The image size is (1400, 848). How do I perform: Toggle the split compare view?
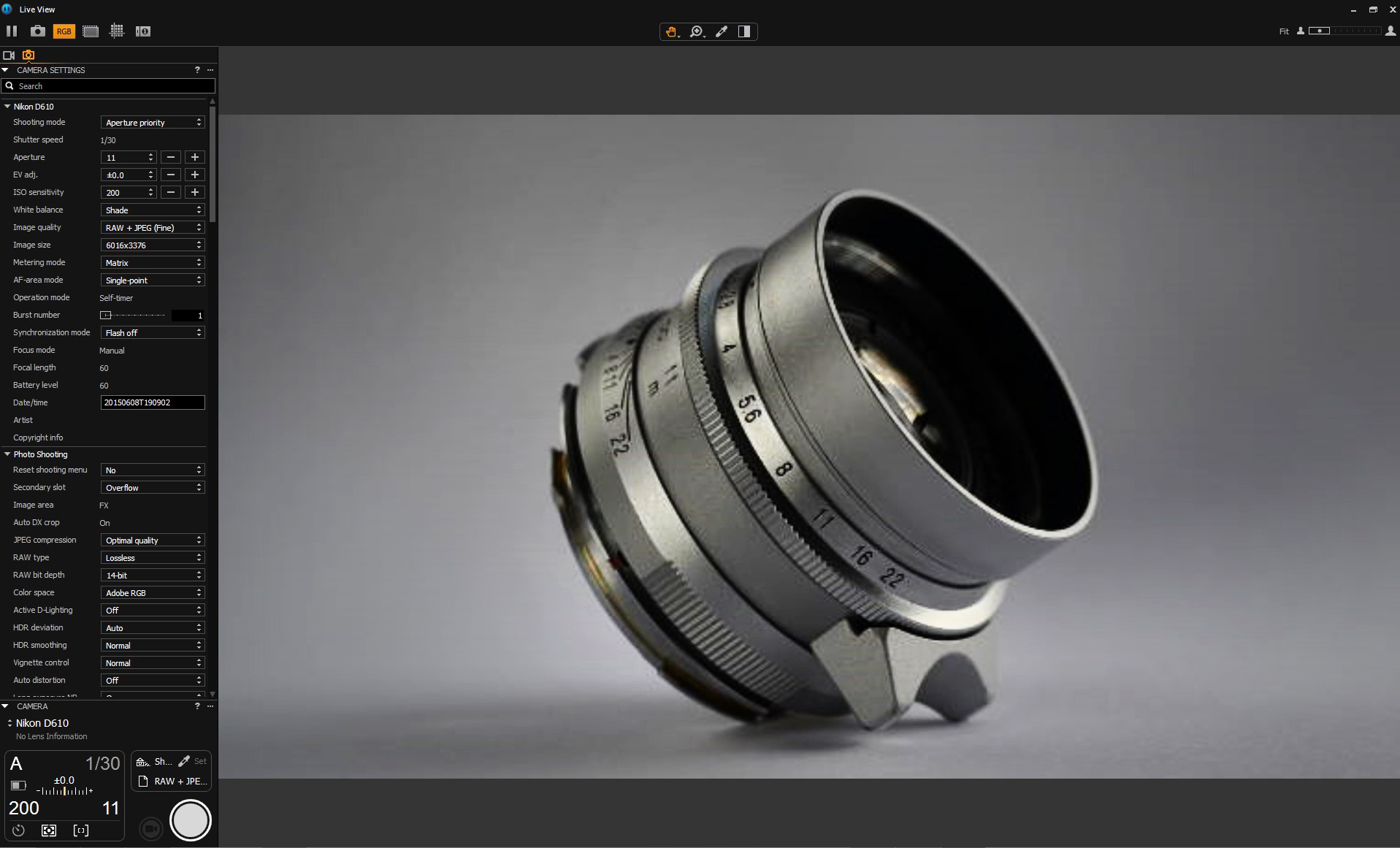tap(745, 31)
